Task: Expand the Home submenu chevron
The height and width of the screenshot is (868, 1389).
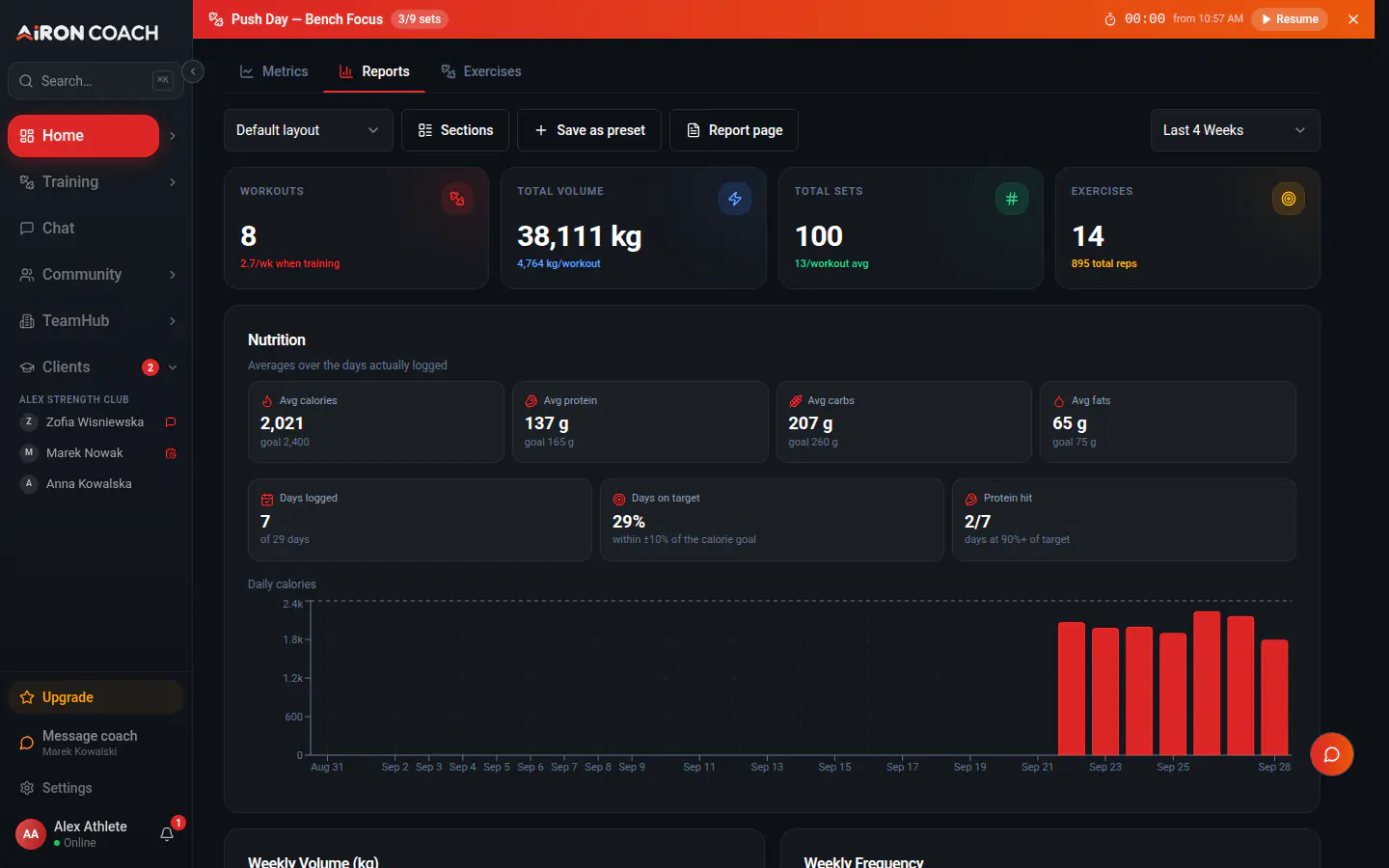Action: (173, 136)
